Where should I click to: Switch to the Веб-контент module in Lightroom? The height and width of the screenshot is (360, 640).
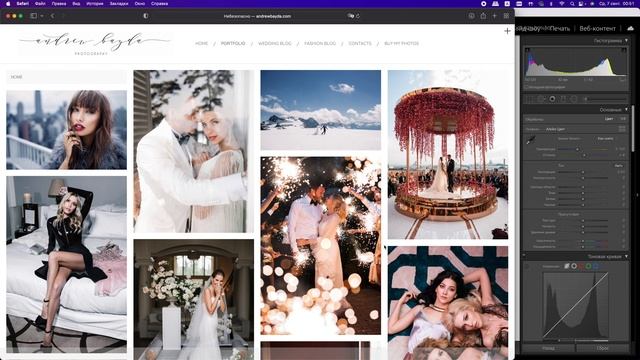tap(598, 29)
